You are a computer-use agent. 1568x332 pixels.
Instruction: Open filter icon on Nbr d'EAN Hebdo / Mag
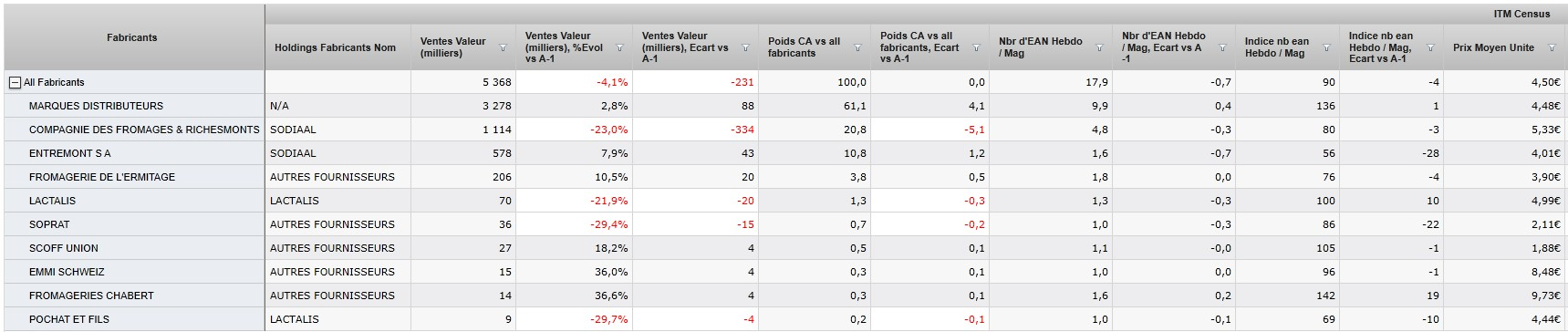point(1099,47)
